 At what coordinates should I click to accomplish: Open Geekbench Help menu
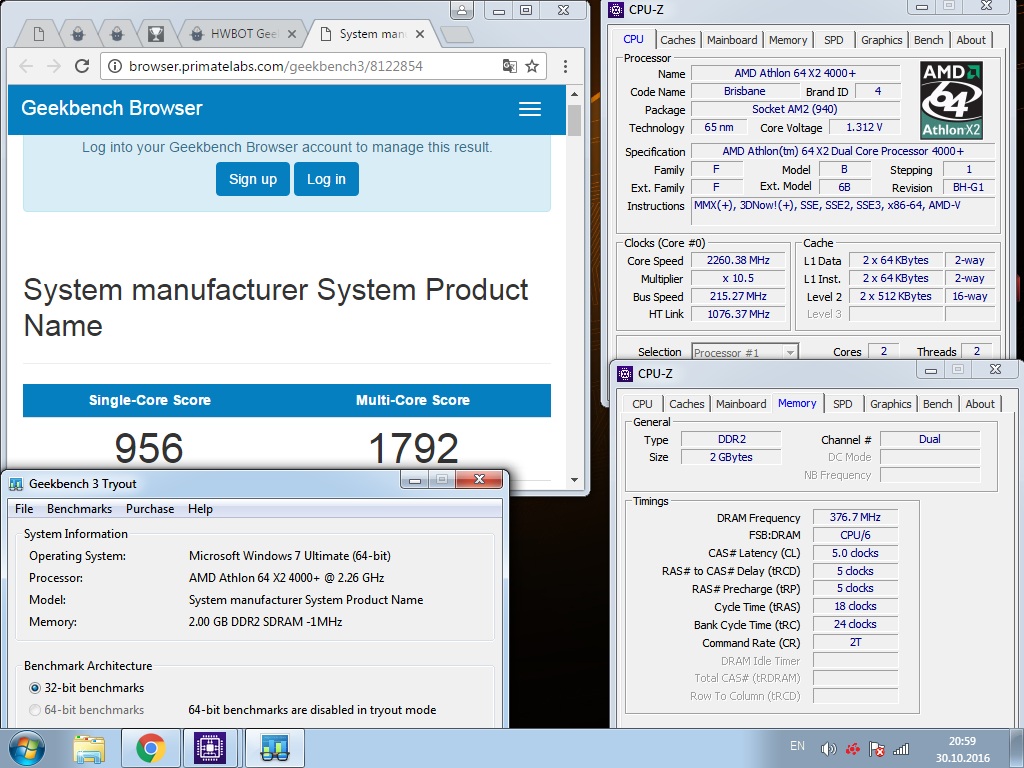(200, 509)
